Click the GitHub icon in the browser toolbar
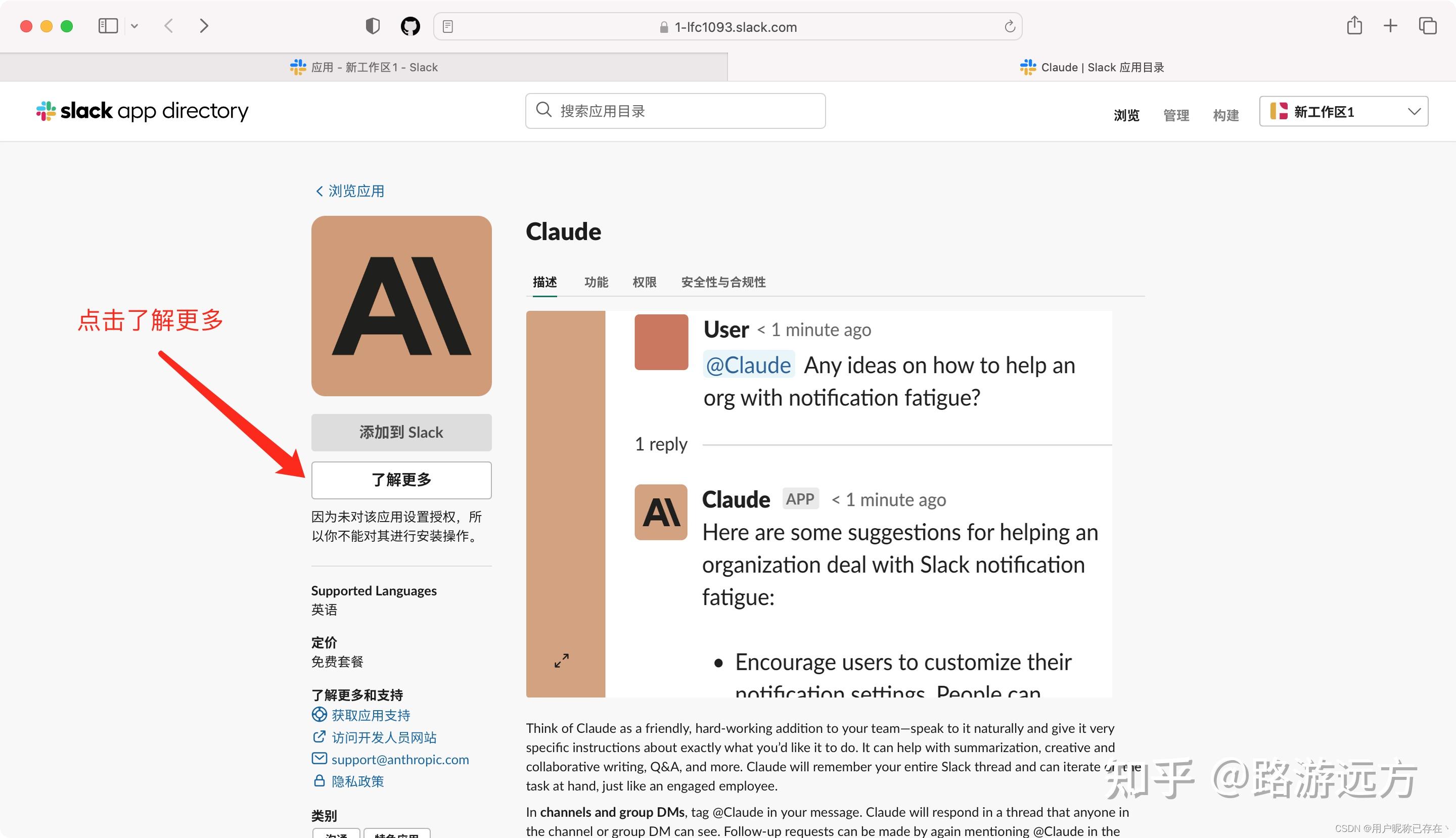The width and height of the screenshot is (1456, 838). pos(411,26)
